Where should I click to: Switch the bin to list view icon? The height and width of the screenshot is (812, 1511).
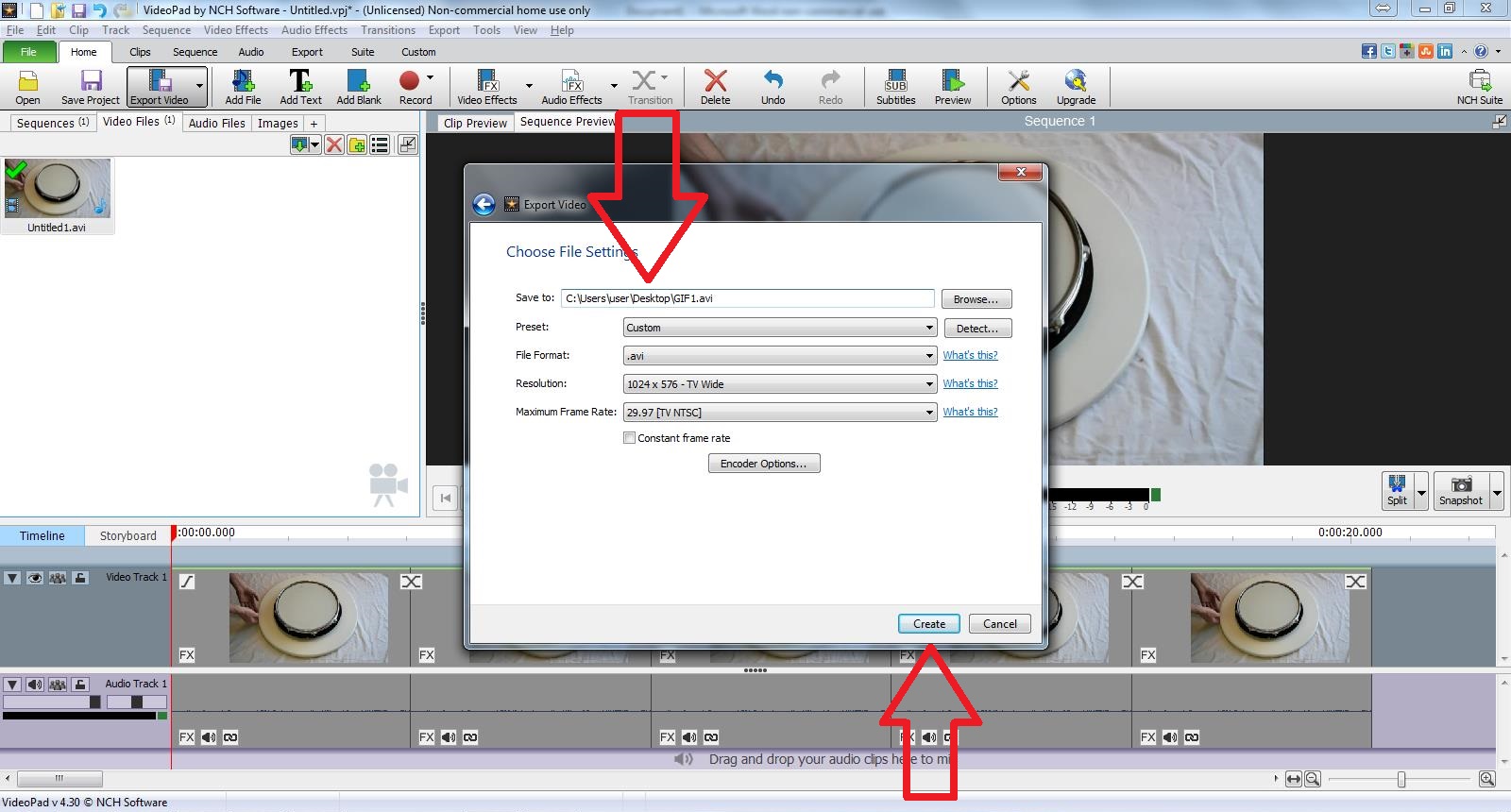click(x=380, y=144)
